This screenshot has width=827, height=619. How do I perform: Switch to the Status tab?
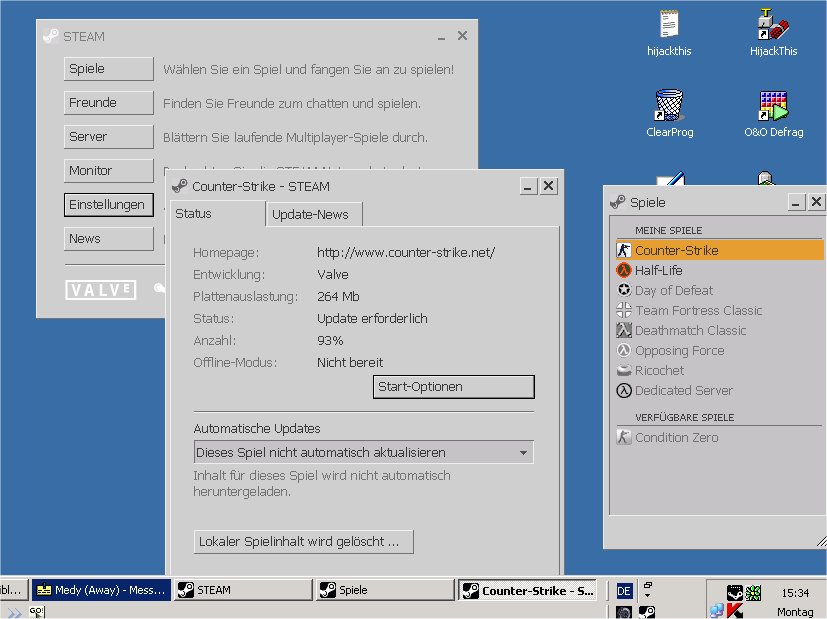pyautogui.click(x=217, y=214)
